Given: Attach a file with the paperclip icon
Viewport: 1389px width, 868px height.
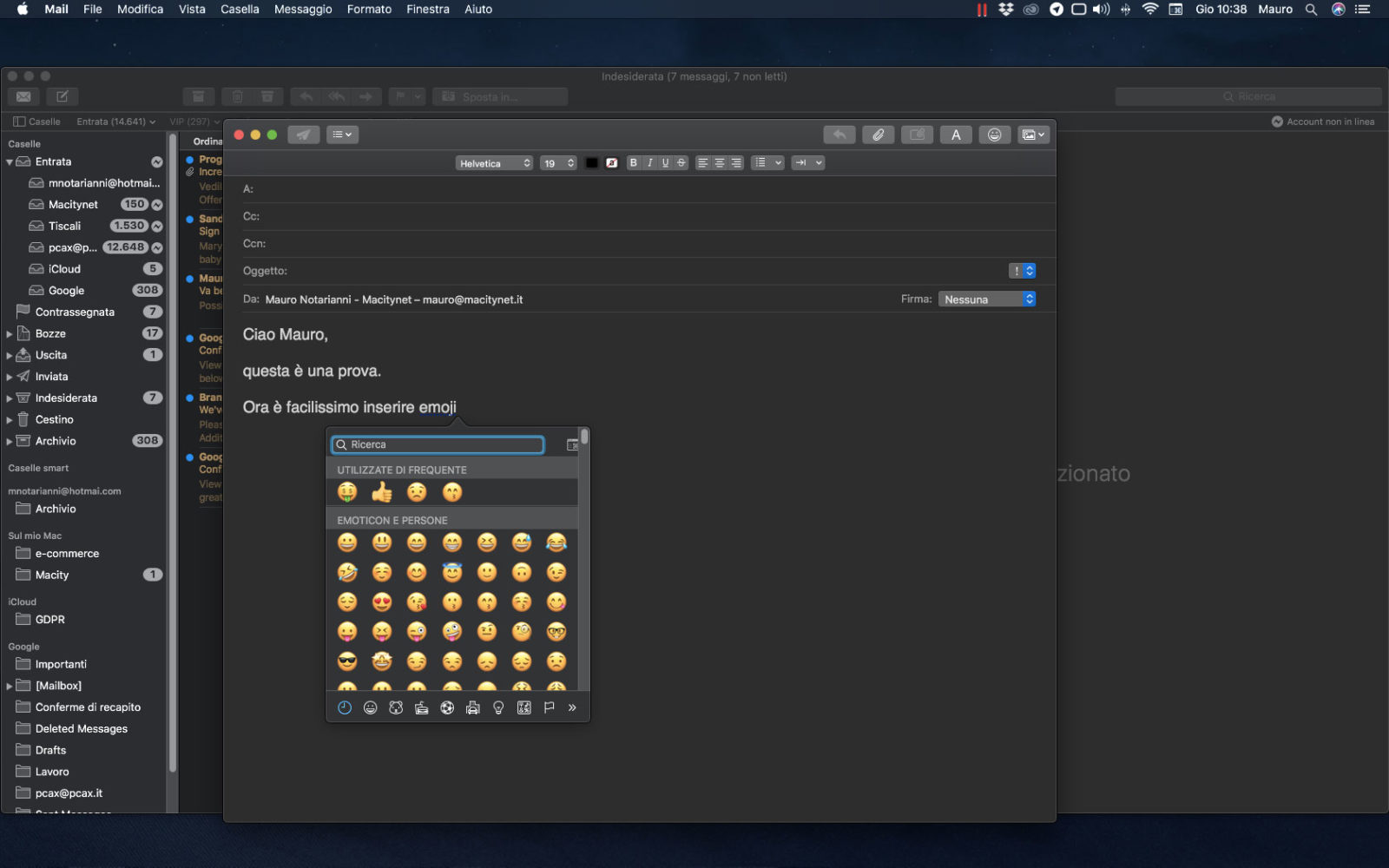Looking at the screenshot, I should point(878,135).
